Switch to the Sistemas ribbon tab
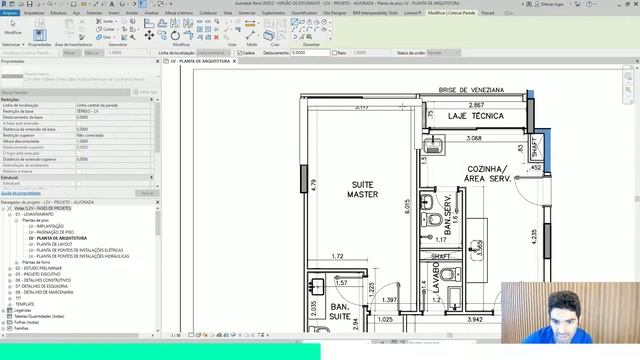The image size is (640, 360). tap(94, 13)
